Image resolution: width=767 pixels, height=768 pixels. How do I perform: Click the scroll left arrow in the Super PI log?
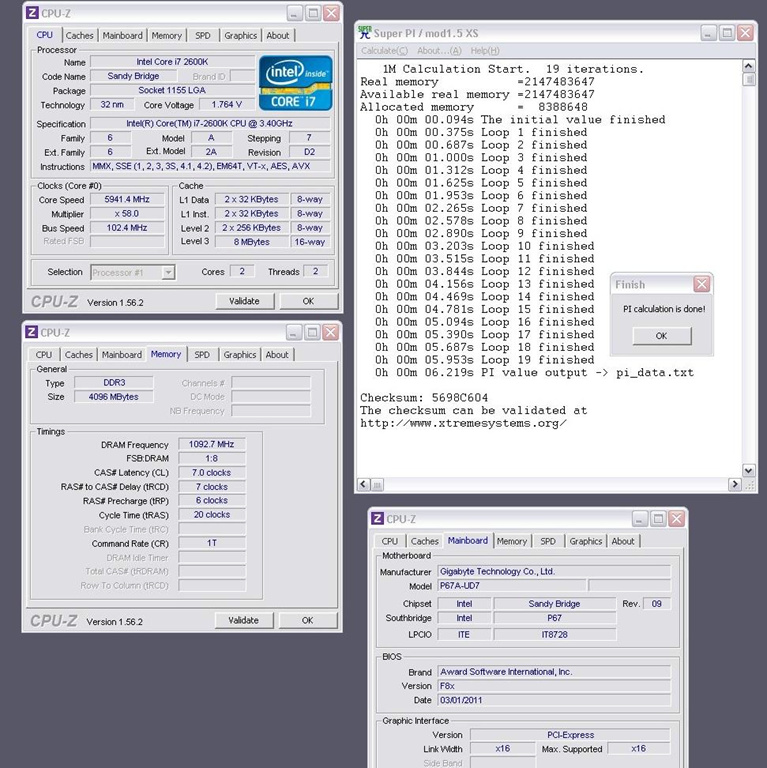pyautogui.click(x=363, y=484)
